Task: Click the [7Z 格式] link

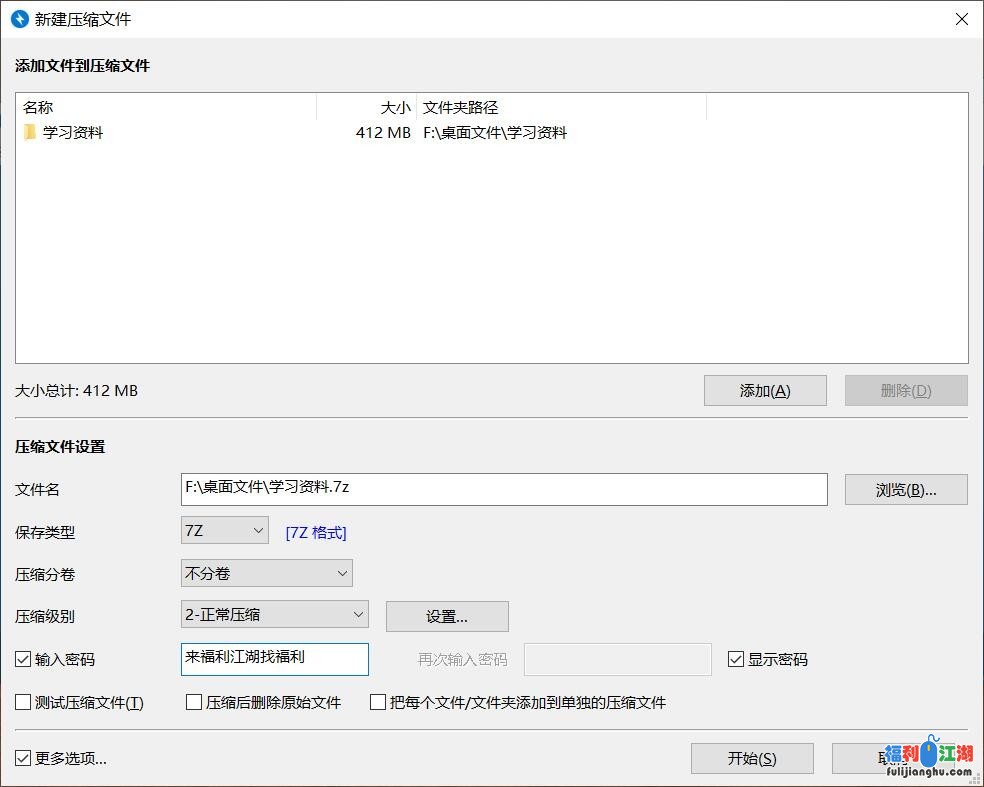Action: pyautogui.click(x=315, y=532)
